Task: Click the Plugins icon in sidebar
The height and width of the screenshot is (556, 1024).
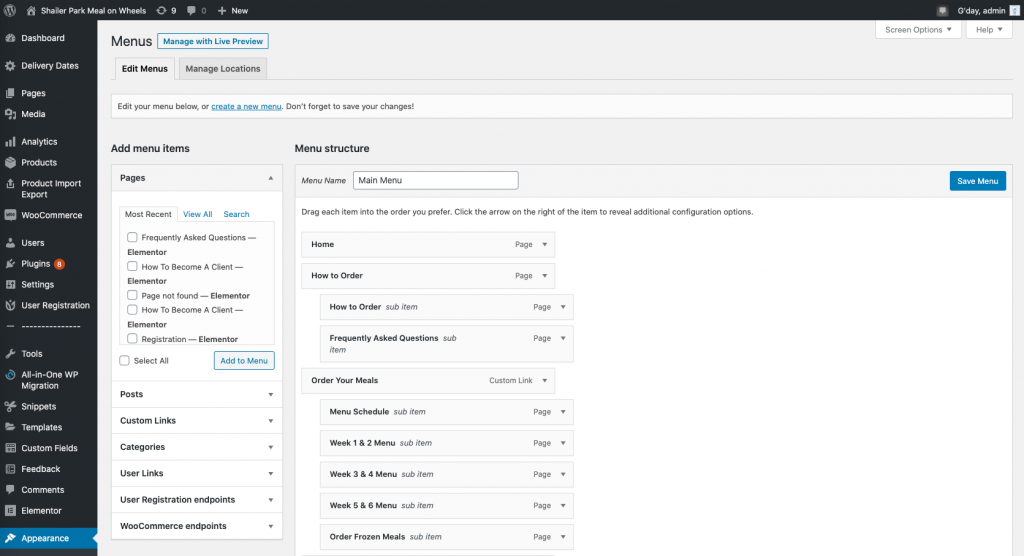Action: click(10, 264)
